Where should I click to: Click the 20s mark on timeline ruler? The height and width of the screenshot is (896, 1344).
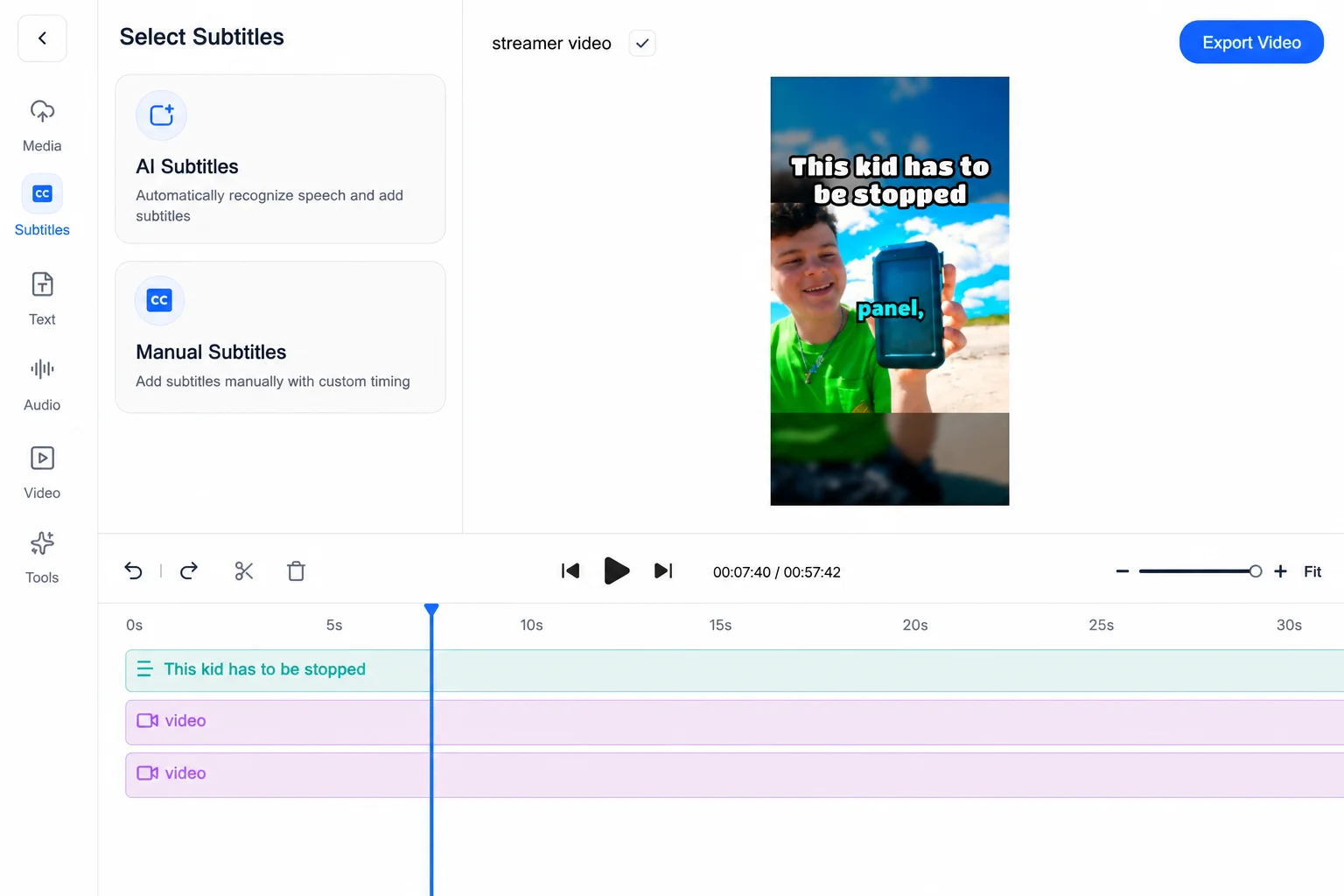tap(915, 625)
